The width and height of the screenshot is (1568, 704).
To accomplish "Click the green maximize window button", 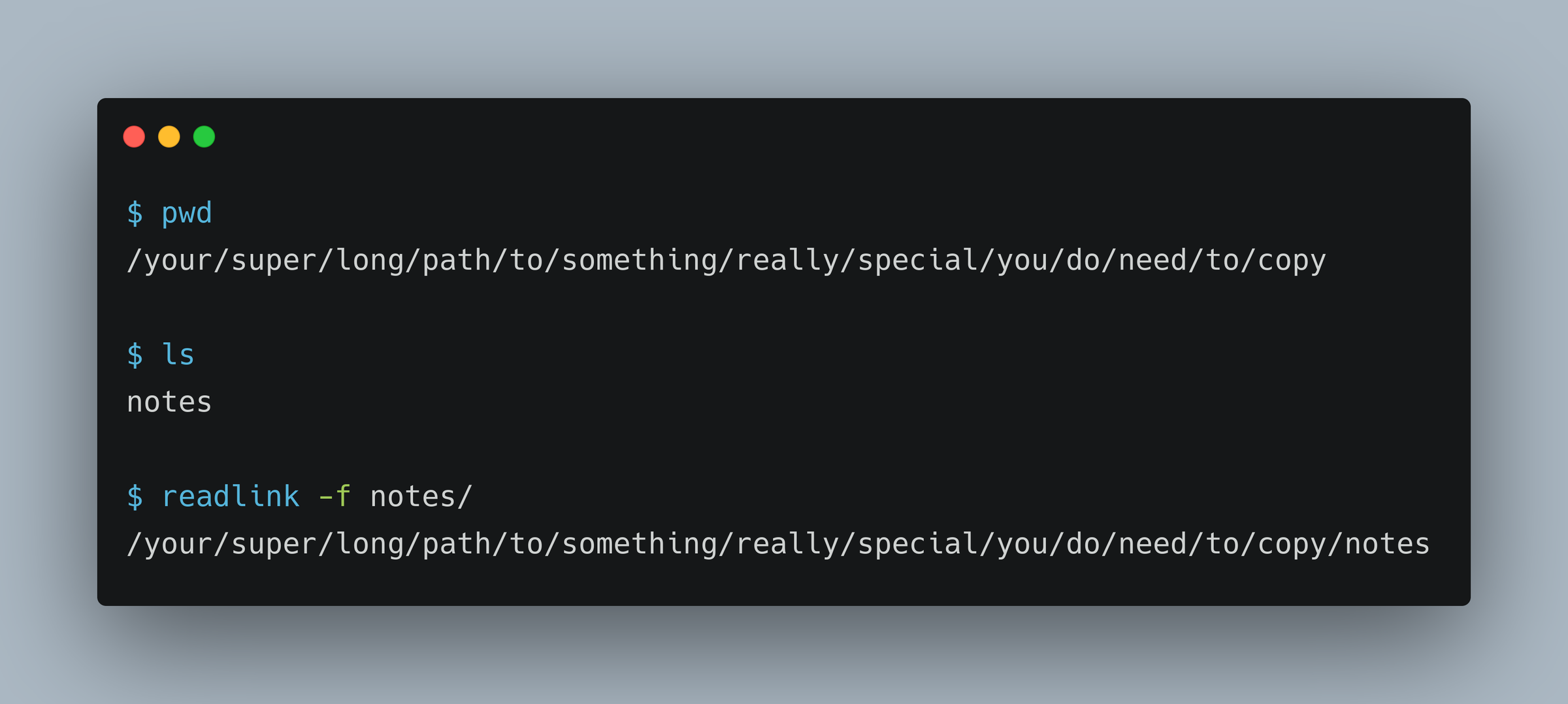I will [204, 136].
